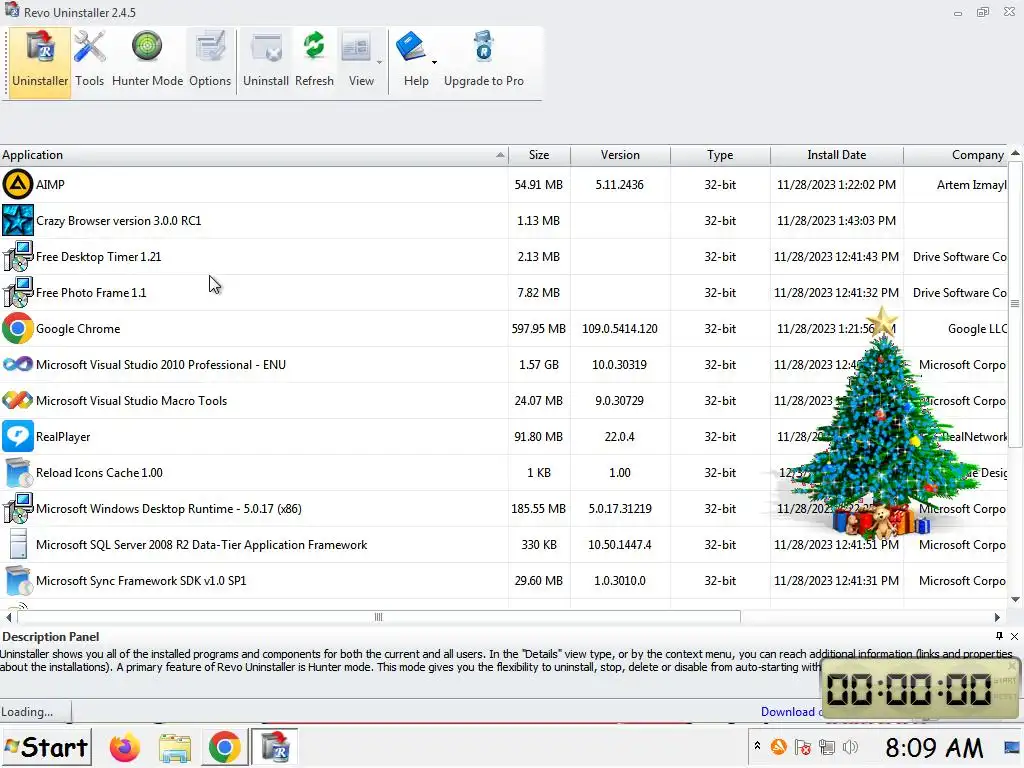Switch to Revo Uninstaller taskbar button
This screenshot has height=768, width=1024.
coord(275,747)
